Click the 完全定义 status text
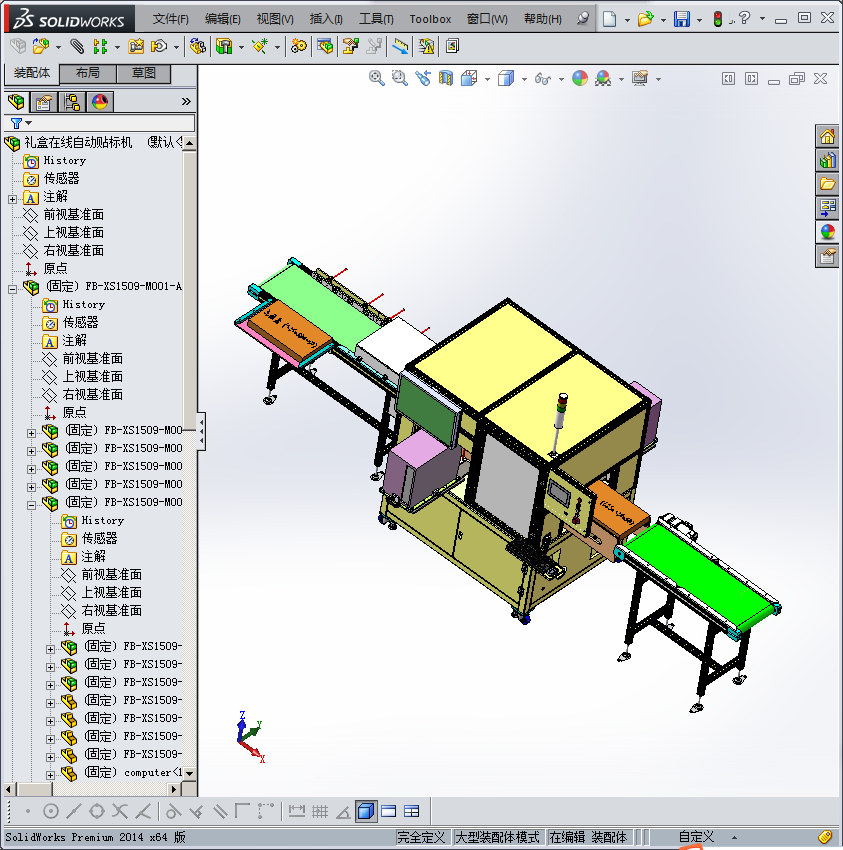The height and width of the screenshot is (850, 843). [421, 837]
